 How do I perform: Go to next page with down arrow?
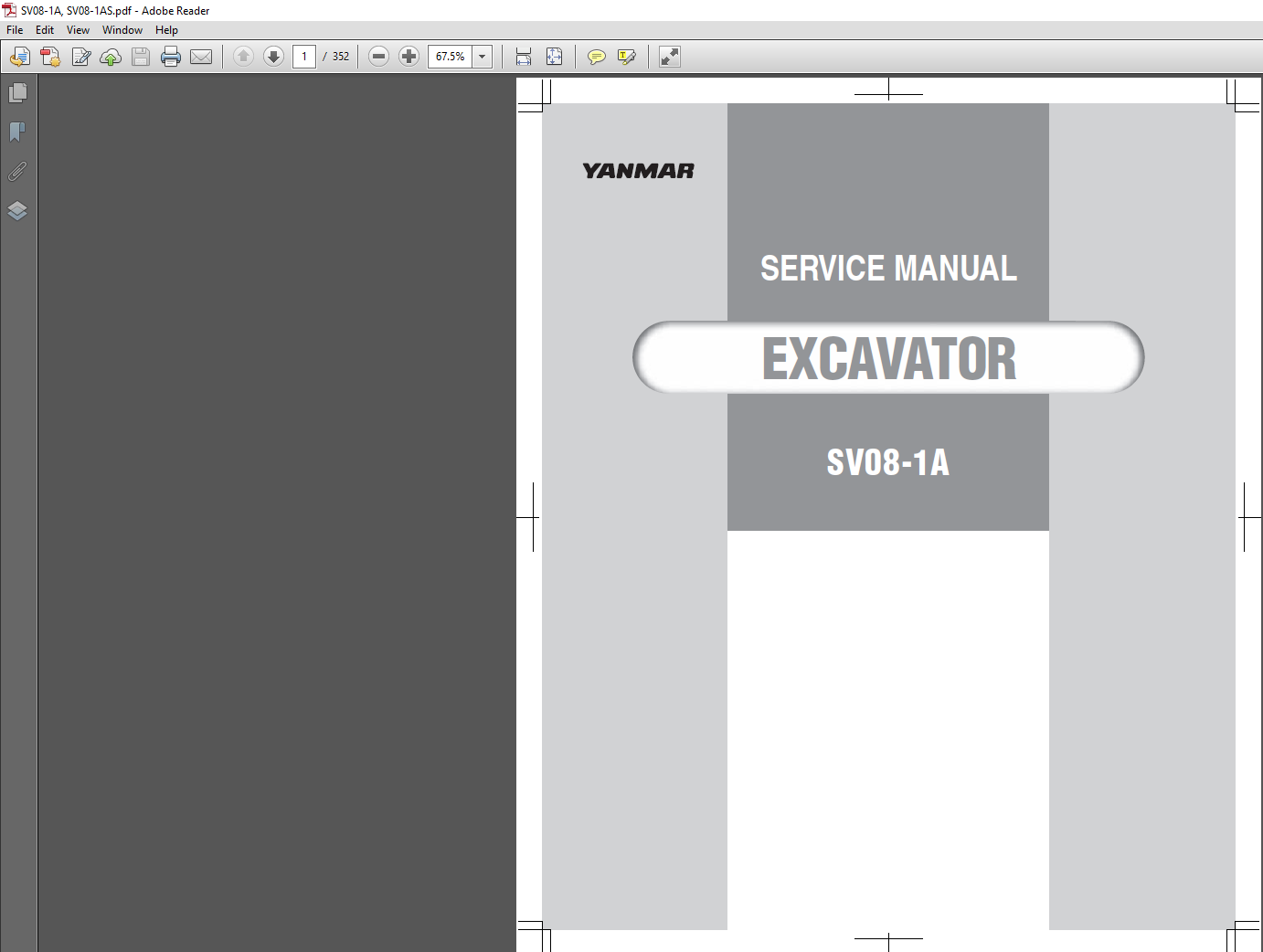point(273,57)
